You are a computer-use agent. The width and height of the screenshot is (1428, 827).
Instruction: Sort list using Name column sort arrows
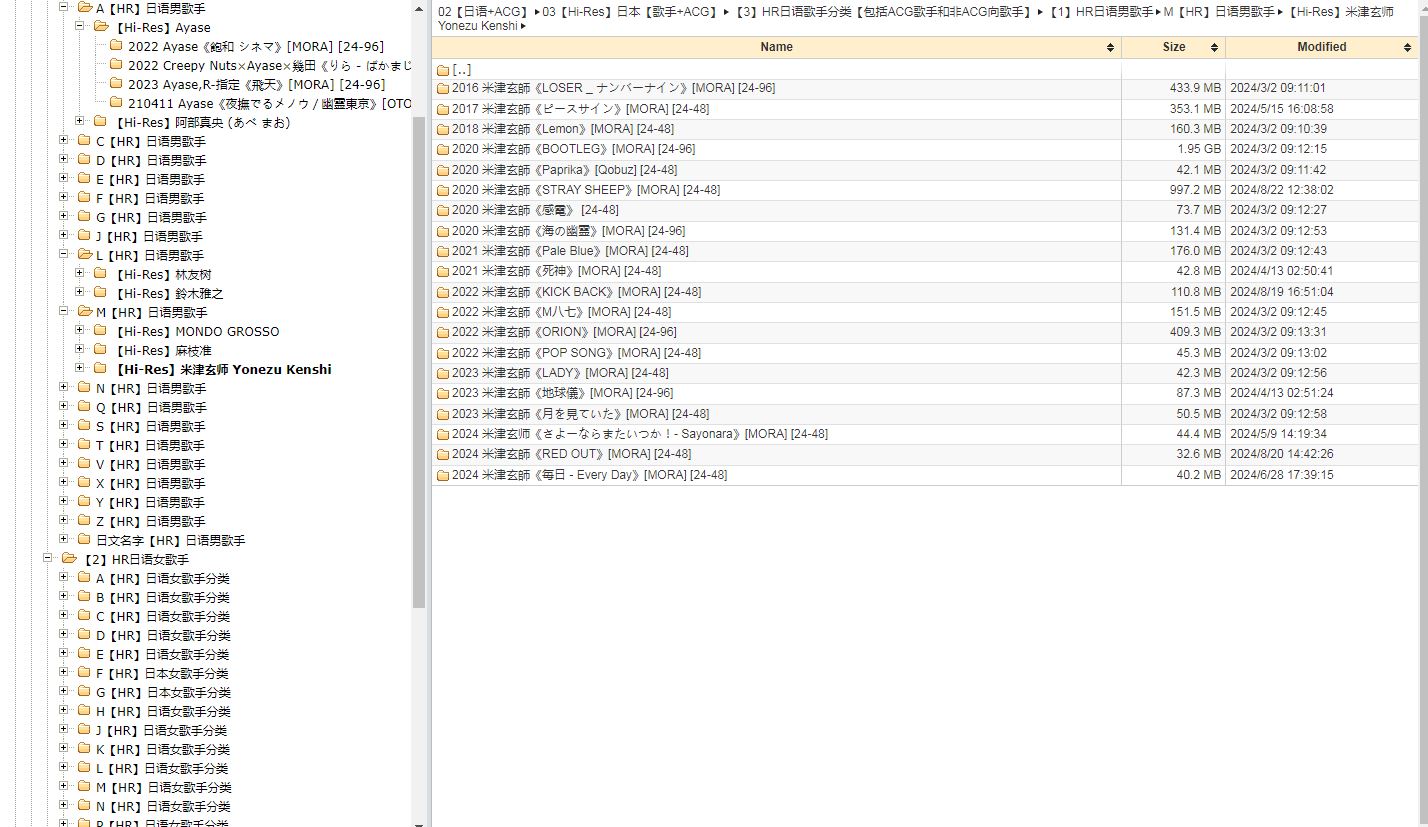pos(1110,48)
